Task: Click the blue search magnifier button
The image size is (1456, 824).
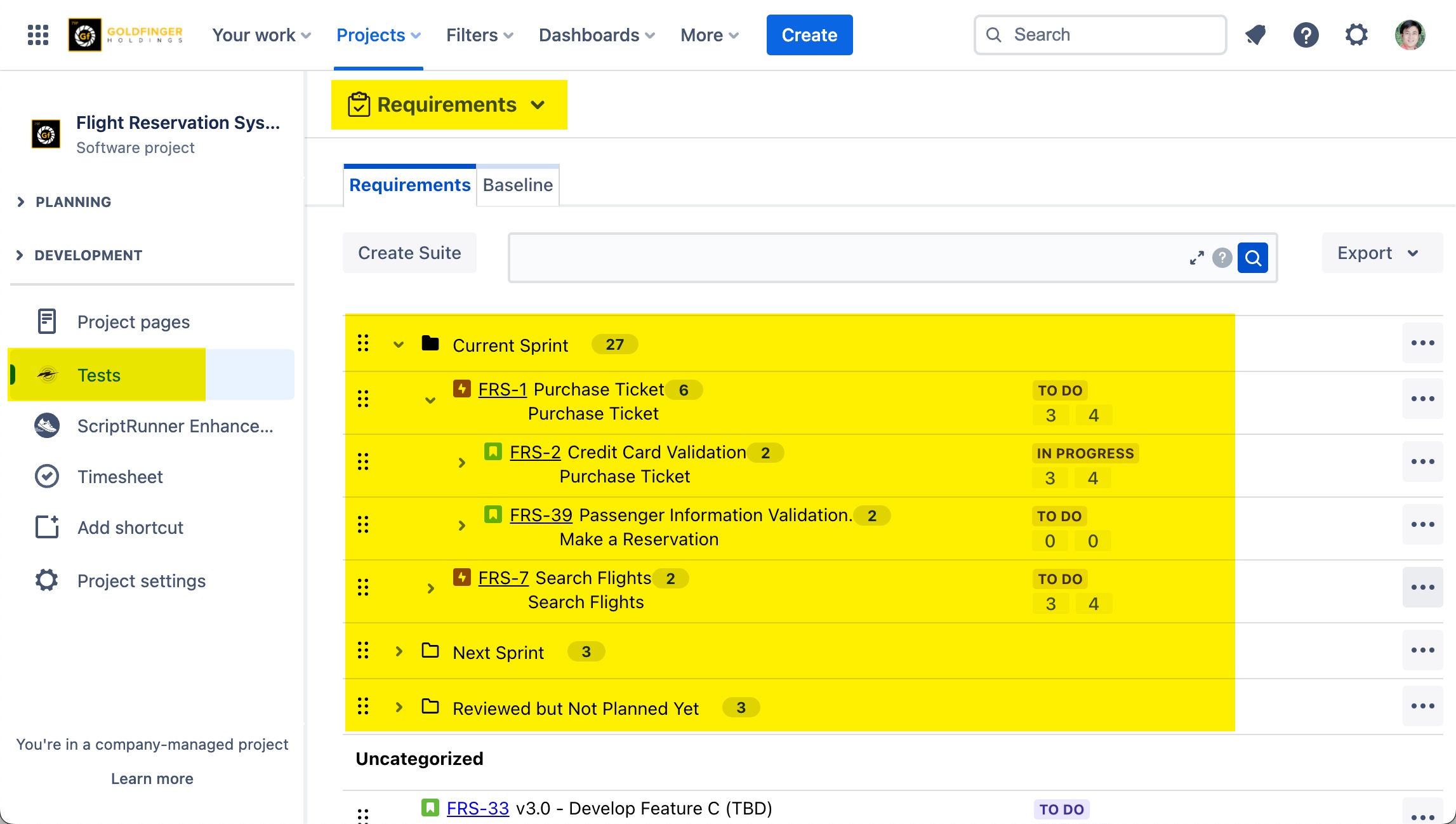Action: click(x=1252, y=258)
